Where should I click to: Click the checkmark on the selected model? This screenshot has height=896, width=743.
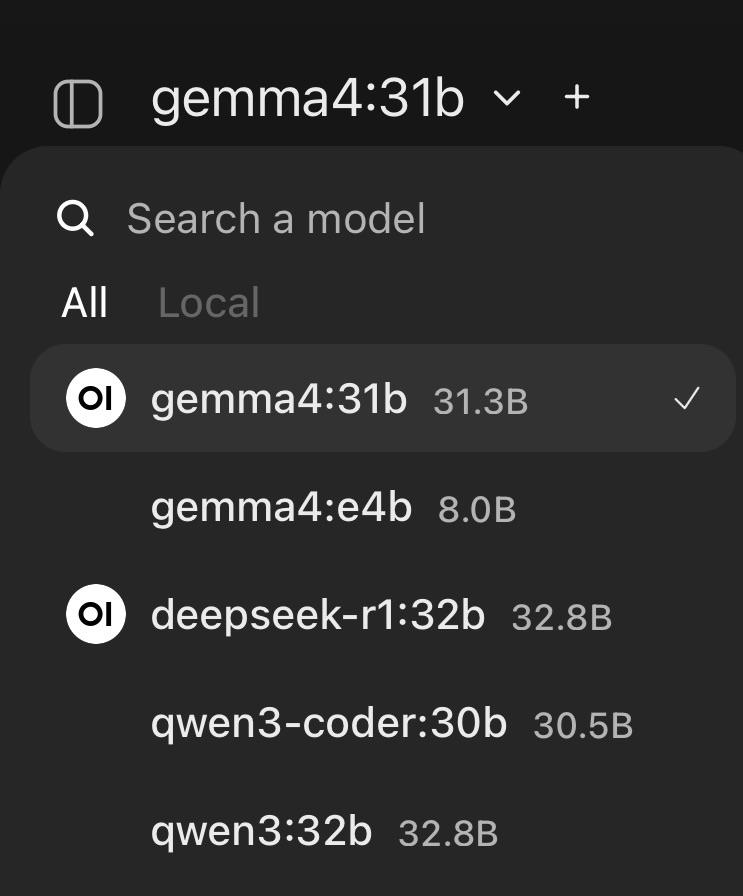click(686, 400)
